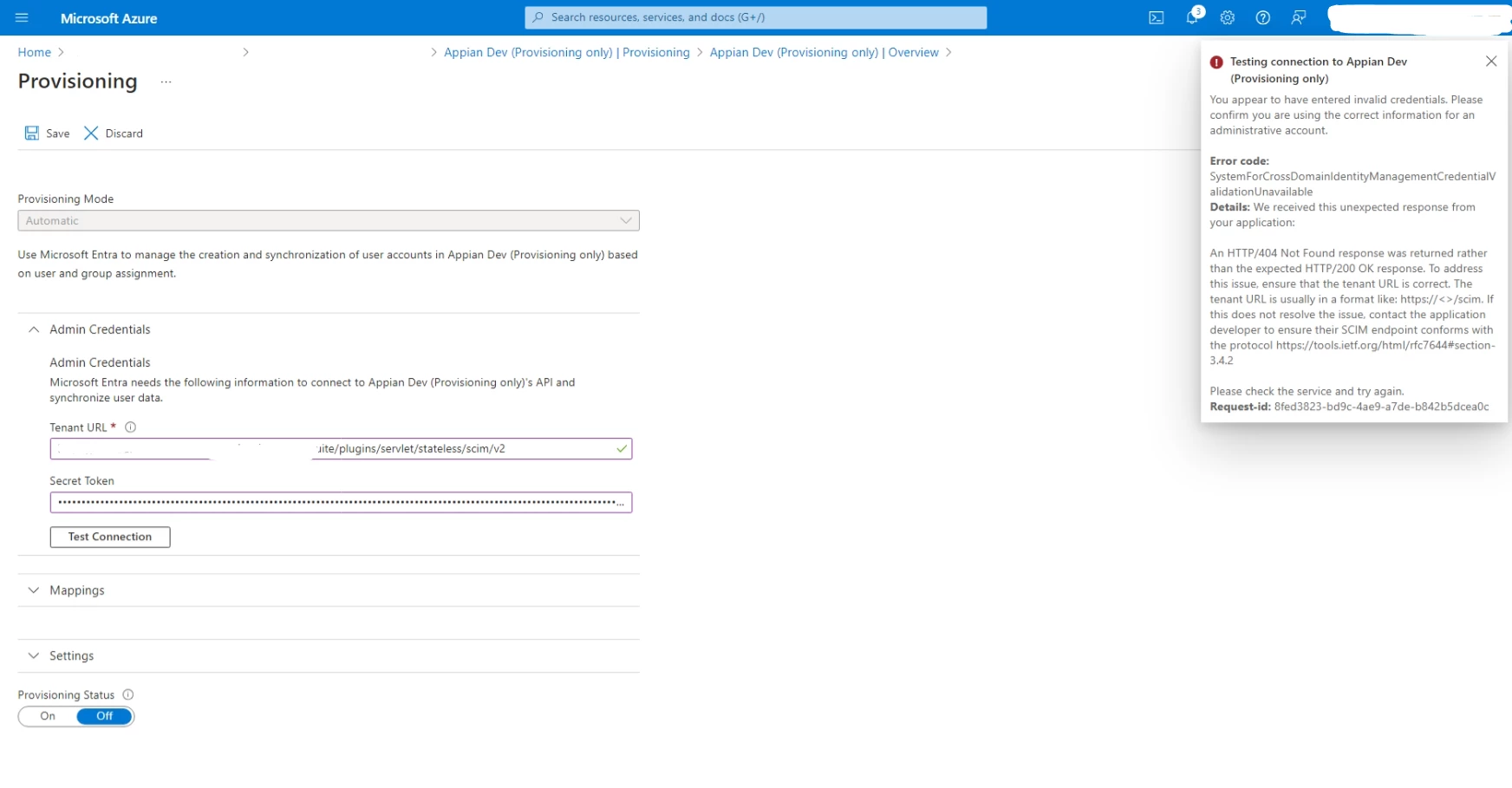Viewport: 1512px width, 788px height.
Task: Click the Provisioning page heading
Action: pyautogui.click(x=78, y=81)
